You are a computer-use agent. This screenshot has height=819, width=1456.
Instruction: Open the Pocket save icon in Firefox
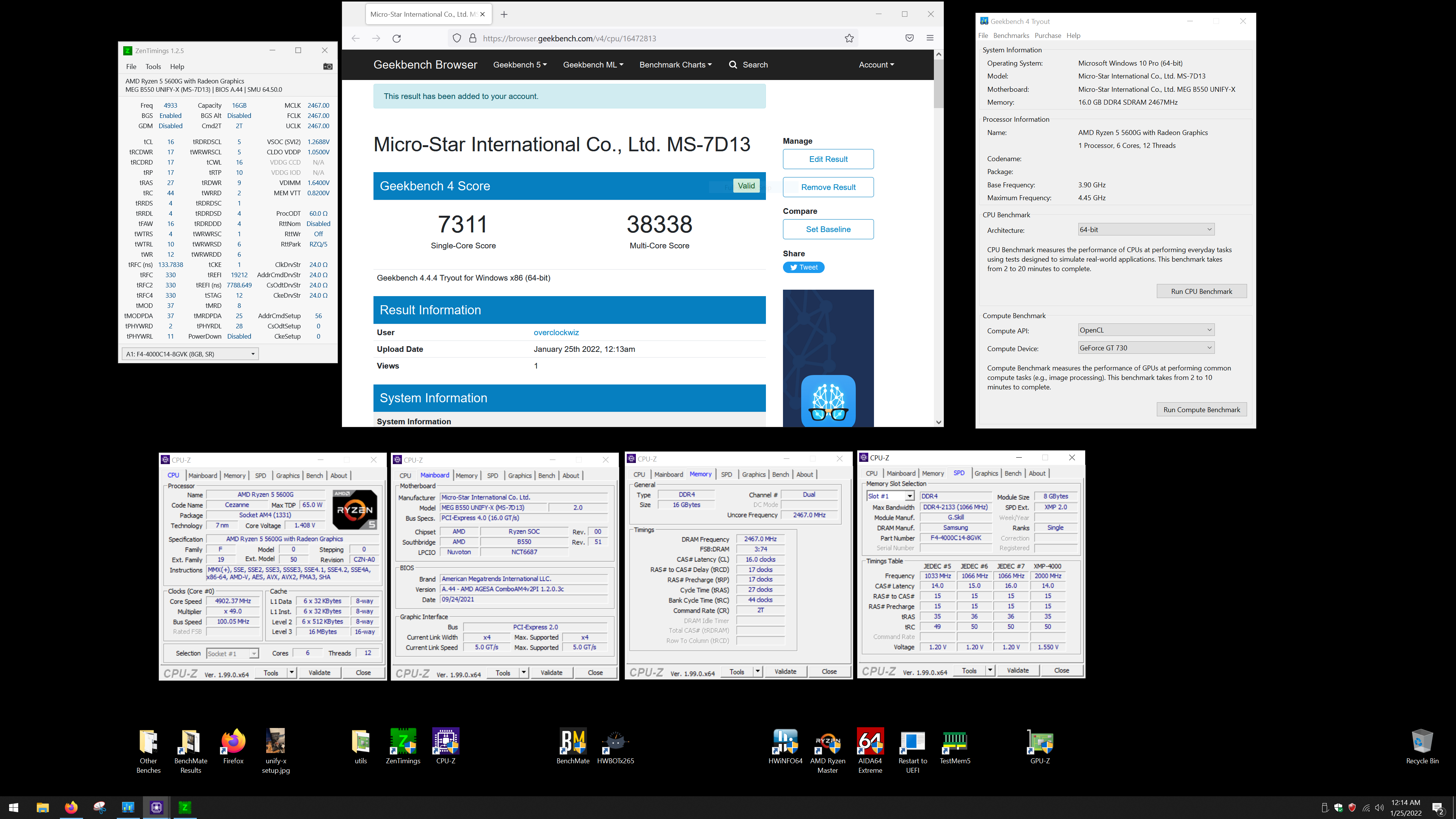pyautogui.click(x=910, y=38)
